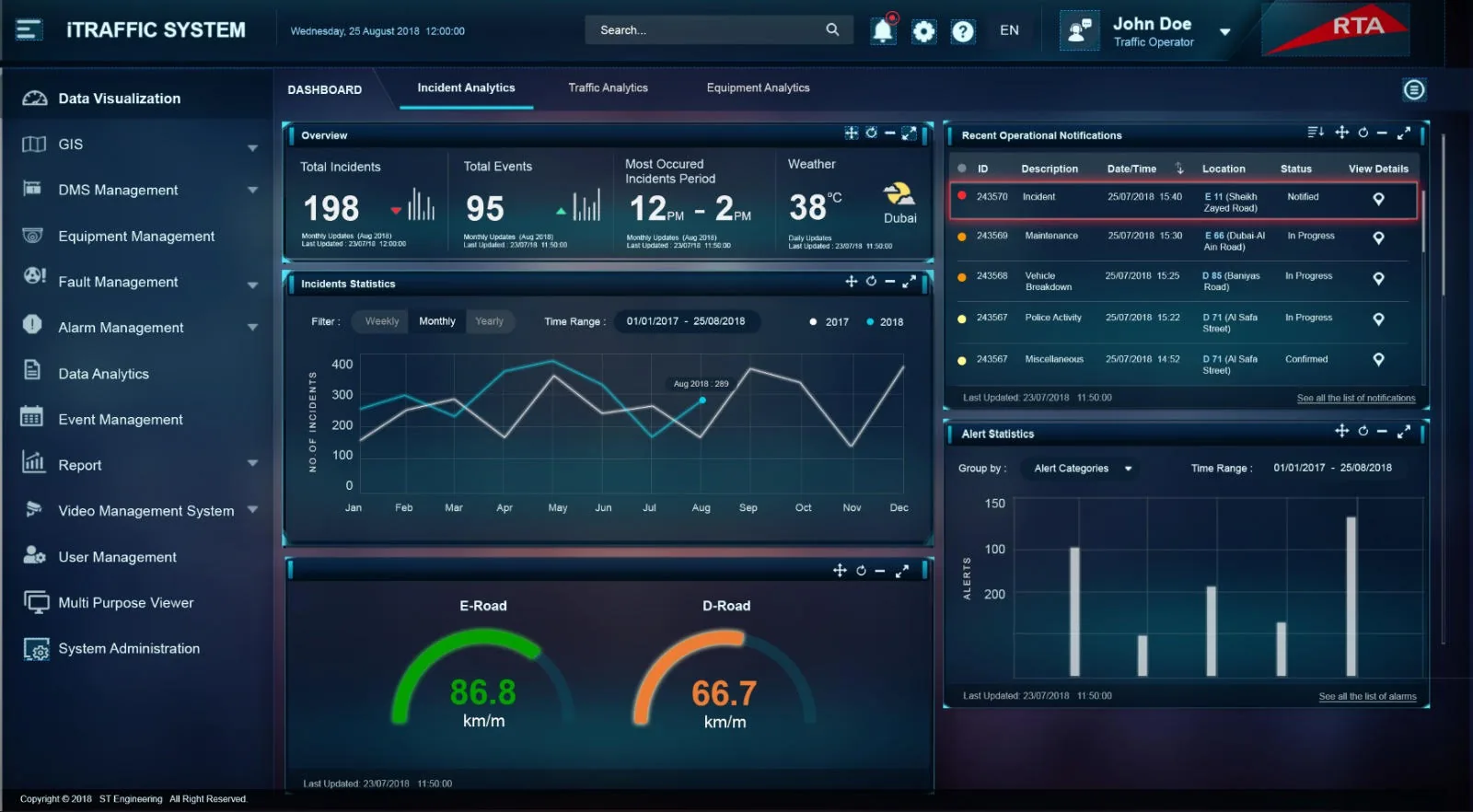Open the help question mark icon

coord(963,31)
